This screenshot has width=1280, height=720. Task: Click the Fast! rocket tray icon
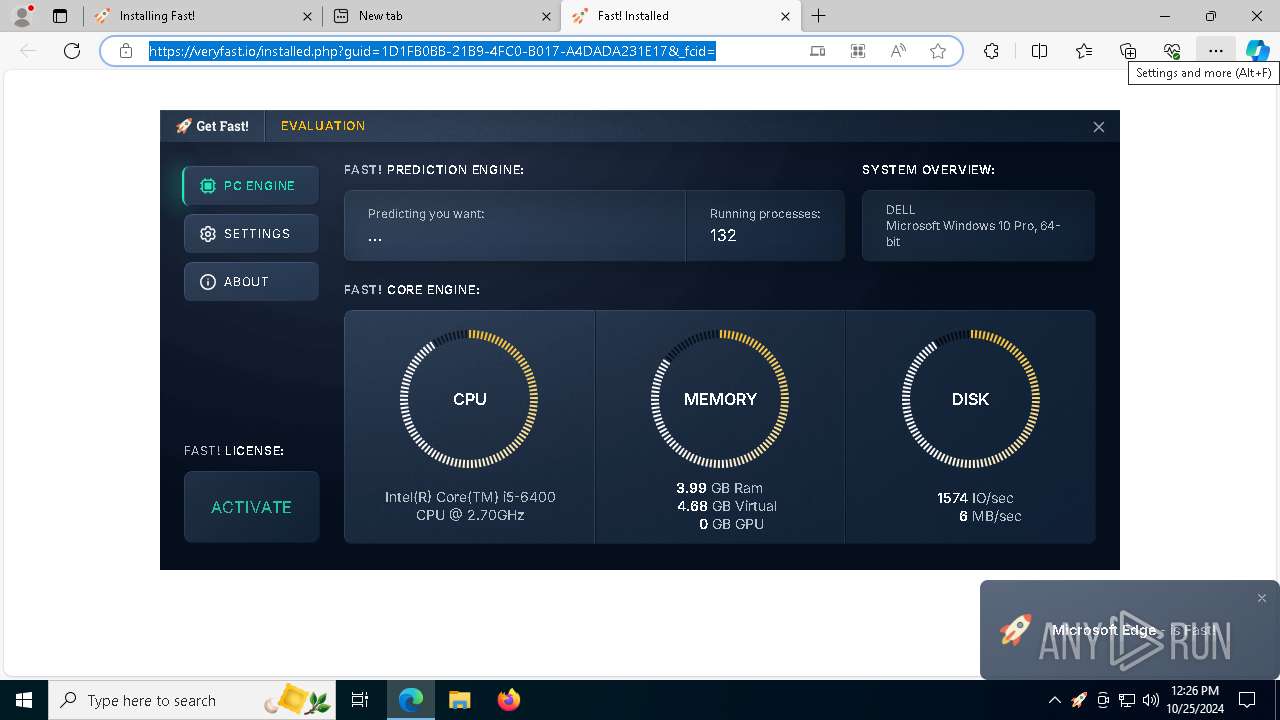[x=1079, y=700]
